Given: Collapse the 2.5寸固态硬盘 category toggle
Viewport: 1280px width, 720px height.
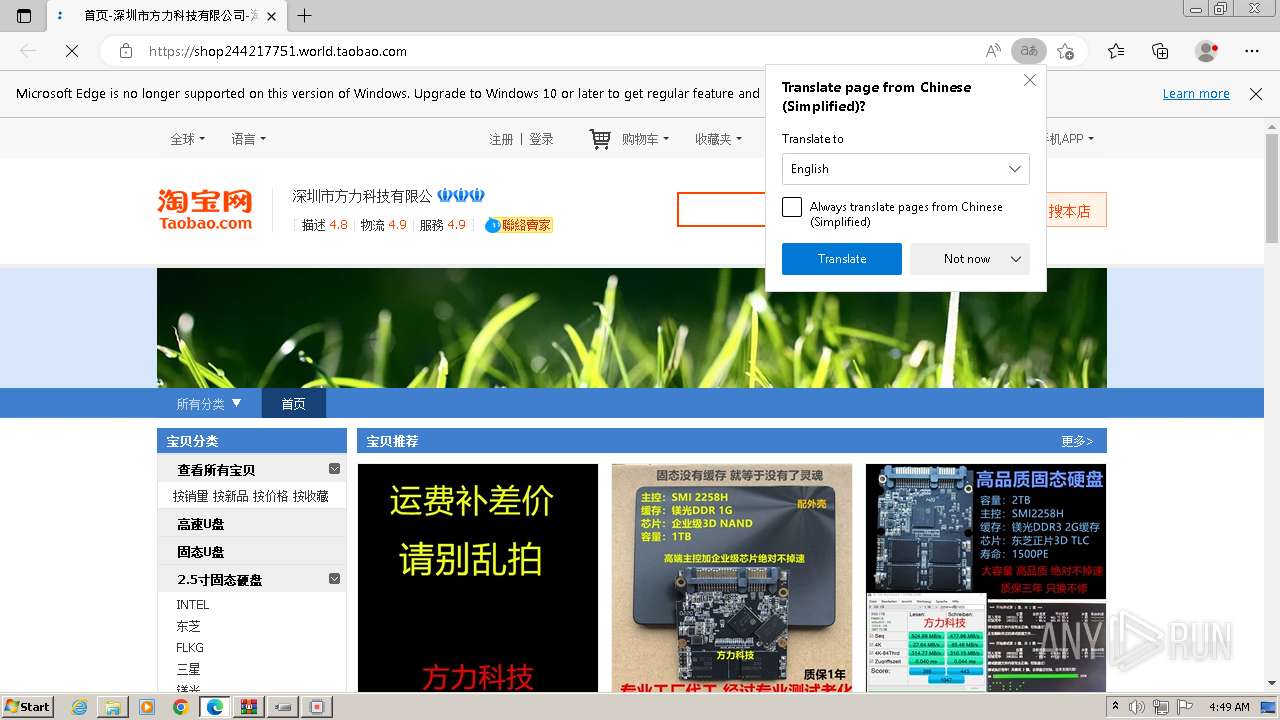Looking at the screenshot, I should 334,579.
